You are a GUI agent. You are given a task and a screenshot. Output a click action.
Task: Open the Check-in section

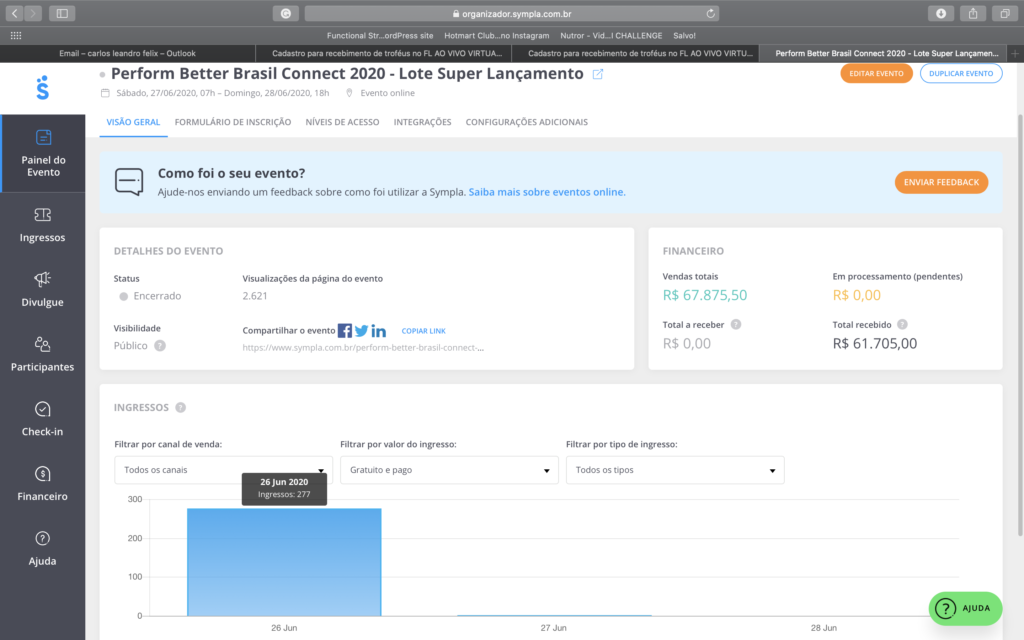pyautogui.click(x=42, y=419)
